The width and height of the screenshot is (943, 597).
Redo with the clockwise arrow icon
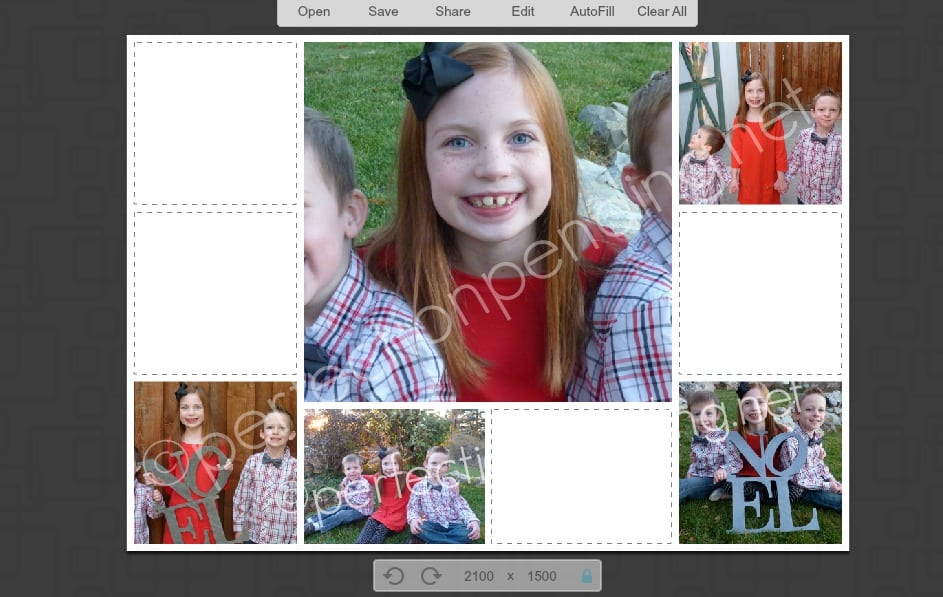click(431, 576)
